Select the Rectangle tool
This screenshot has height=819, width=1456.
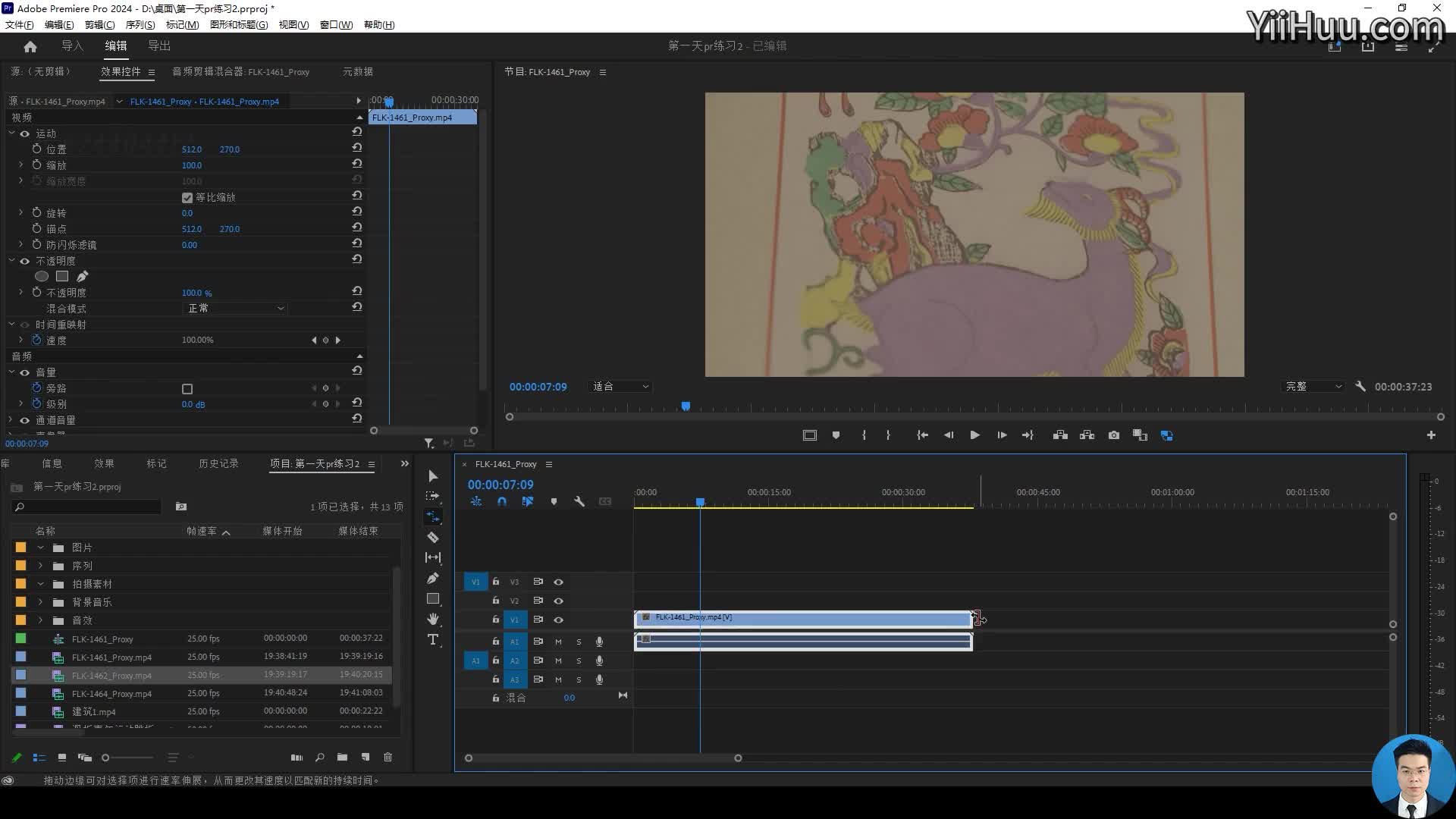pos(433,599)
